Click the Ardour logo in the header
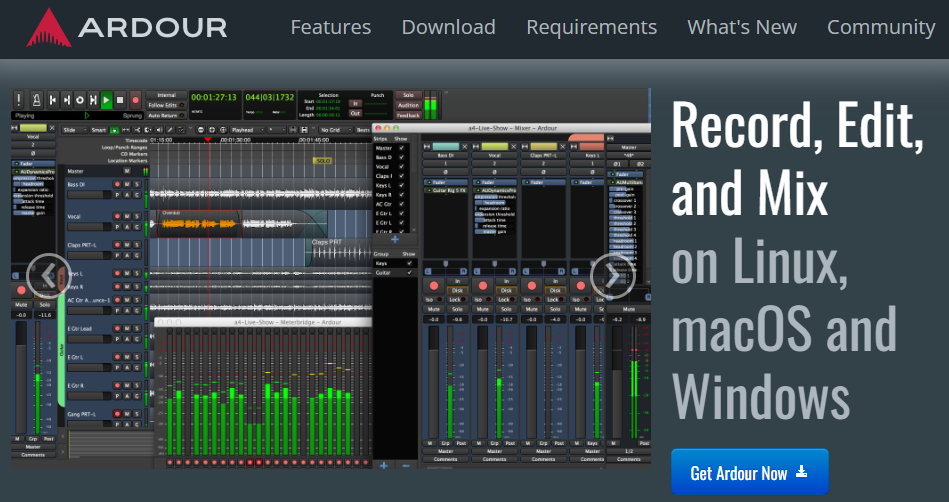 point(126,27)
